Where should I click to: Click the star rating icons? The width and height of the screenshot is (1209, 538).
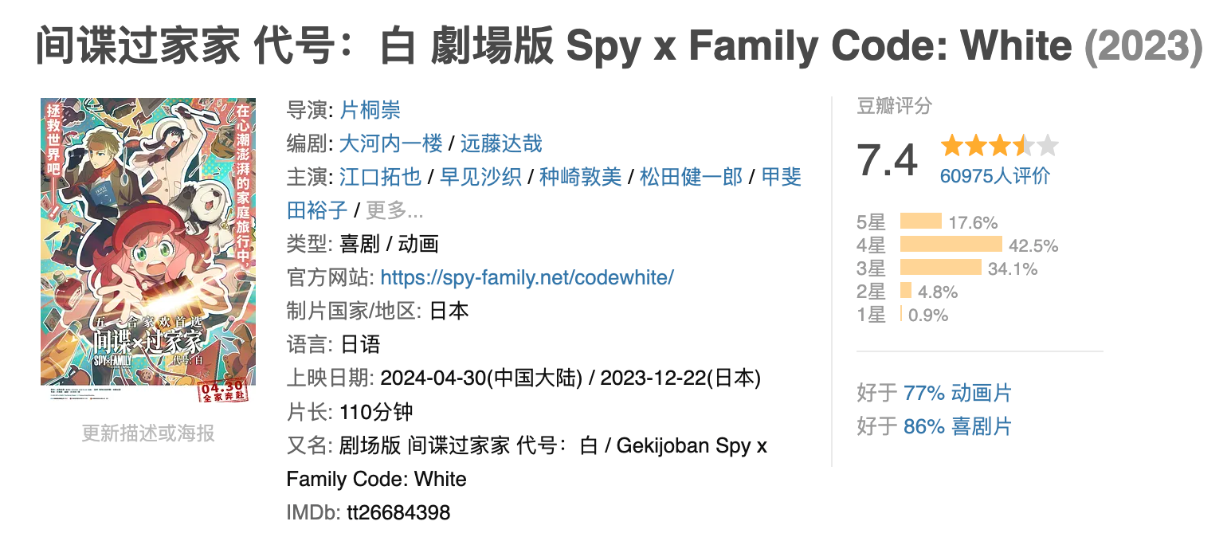point(998,147)
